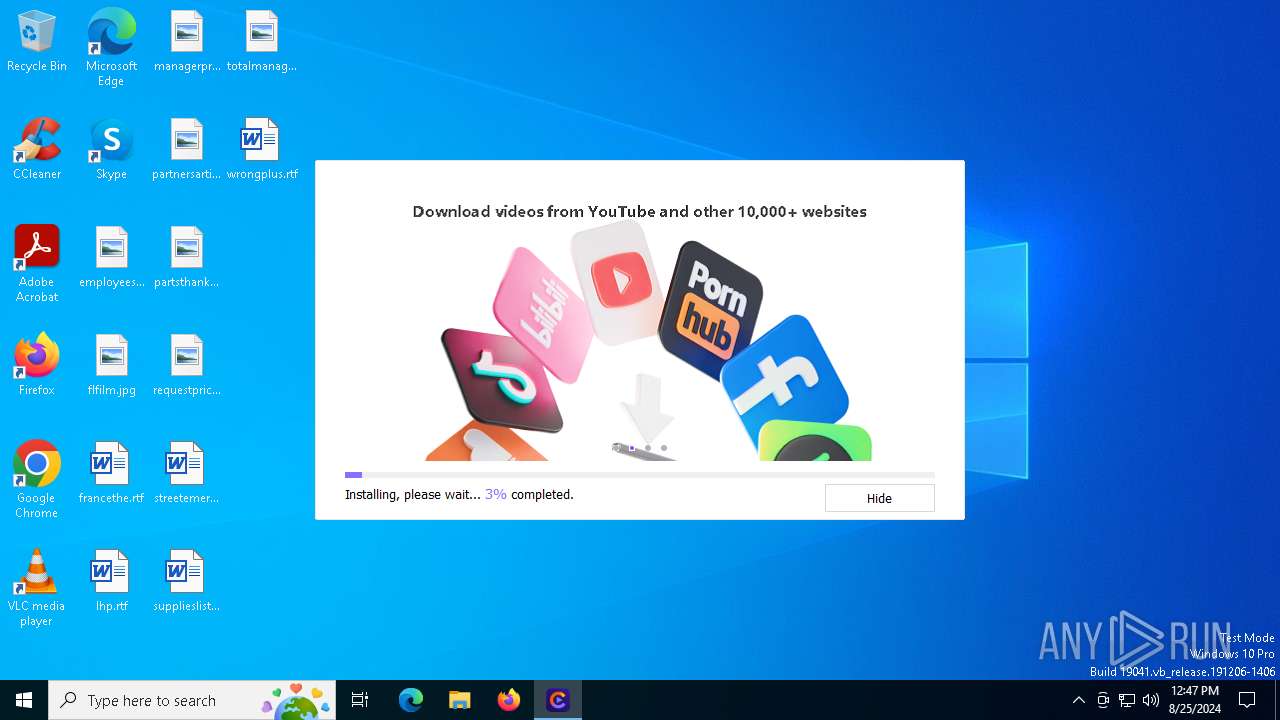This screenshot has width=1280, height=720.
Task: Open the volume tray icon
Action: pyautogui.click(x=1151, y=700)
